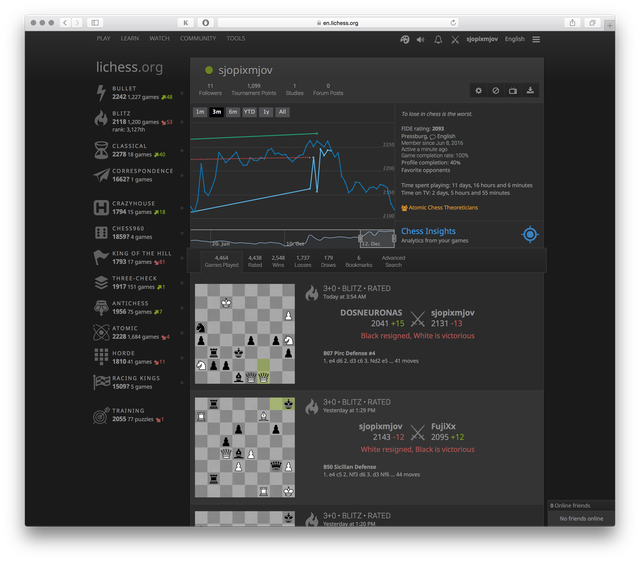This screenshot has width=640, height=562.
Task: Open the profile settings gear icon
Action: (x=478, y=91)
